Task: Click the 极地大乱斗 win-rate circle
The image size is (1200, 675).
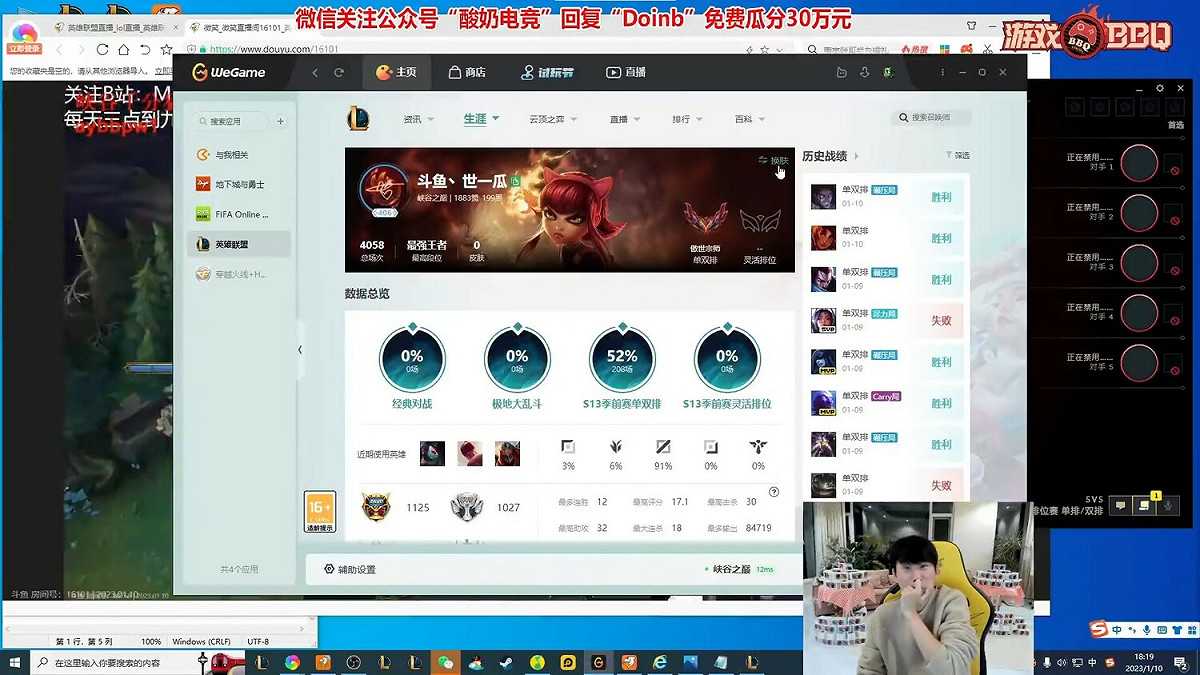Action: pos(517,359)
